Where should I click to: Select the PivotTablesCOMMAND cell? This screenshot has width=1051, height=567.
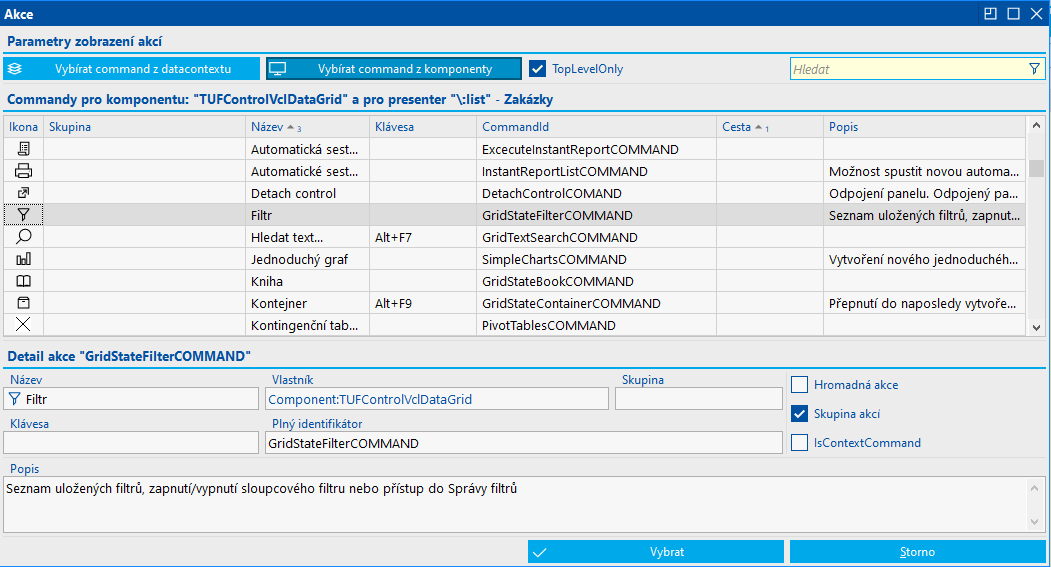[x=597, y=325]
